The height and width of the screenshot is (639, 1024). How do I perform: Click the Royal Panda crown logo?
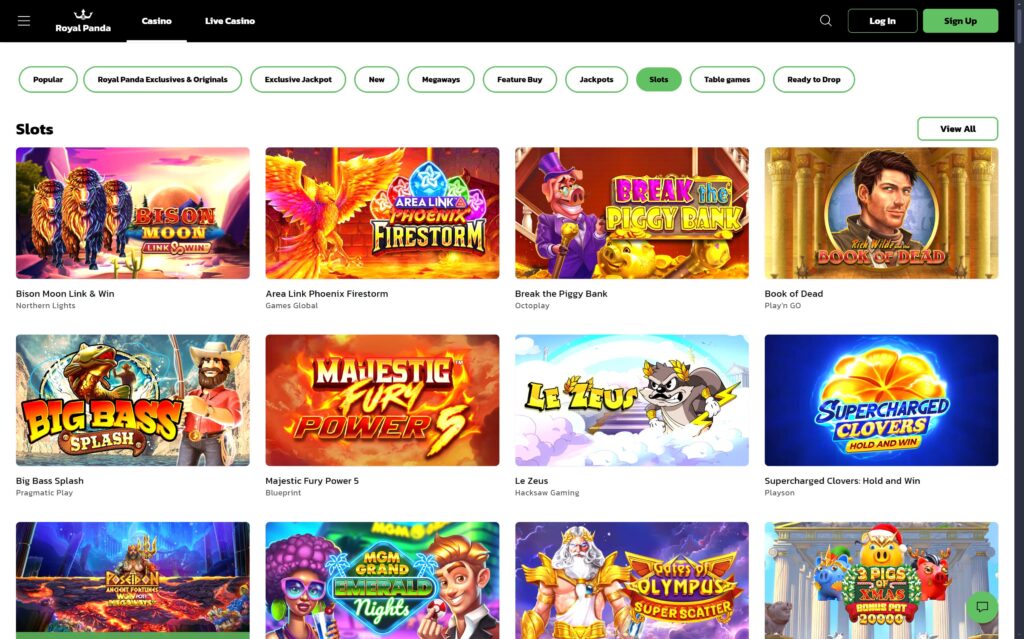point(83,20)
